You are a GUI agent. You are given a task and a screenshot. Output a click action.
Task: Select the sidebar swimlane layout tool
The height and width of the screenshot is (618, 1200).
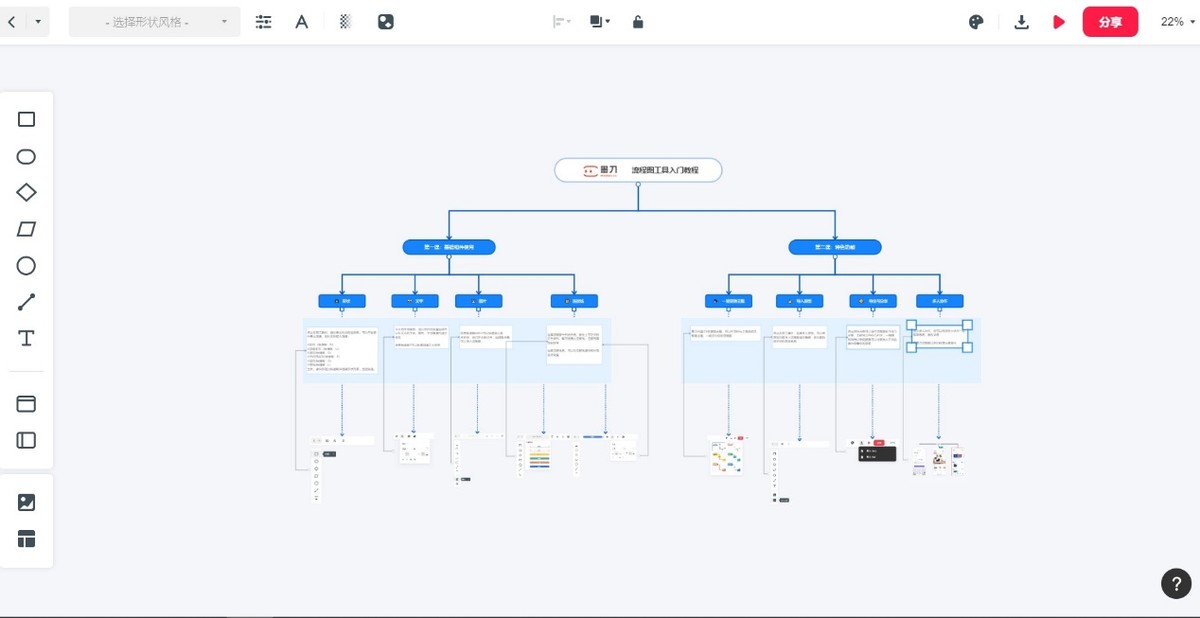coord(27,440)
